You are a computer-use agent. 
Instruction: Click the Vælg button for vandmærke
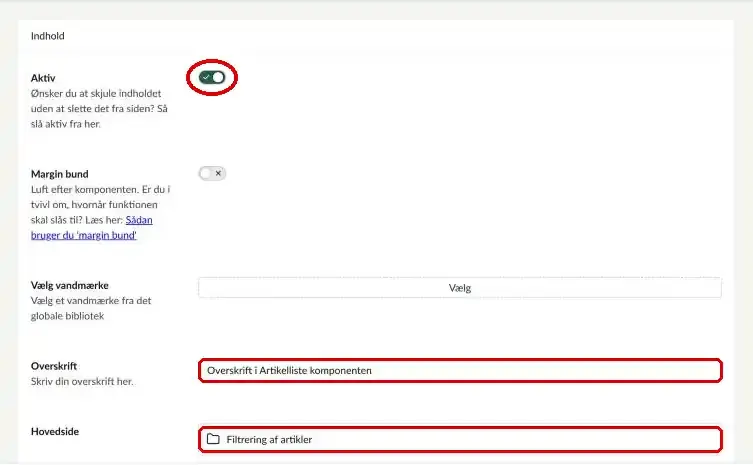pyautogui.click(x=460, y=288)
